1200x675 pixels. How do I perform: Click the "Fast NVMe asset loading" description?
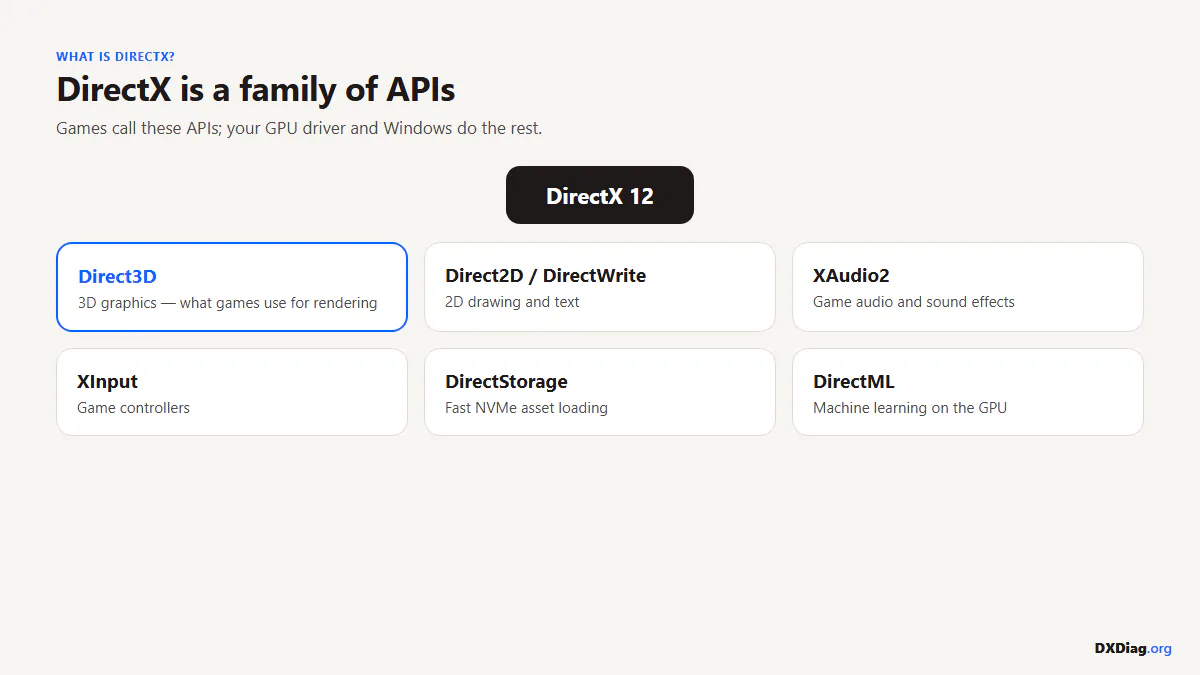pos(526,408)
